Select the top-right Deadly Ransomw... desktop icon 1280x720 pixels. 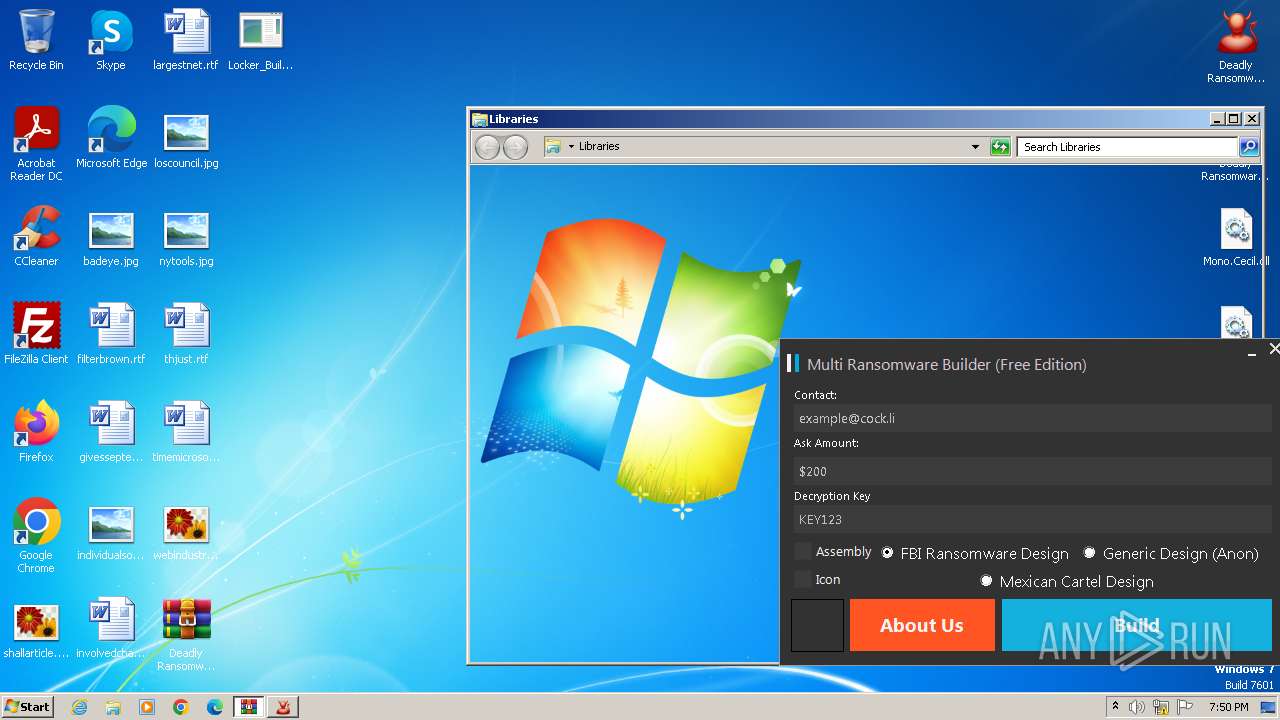point(1236,46)
